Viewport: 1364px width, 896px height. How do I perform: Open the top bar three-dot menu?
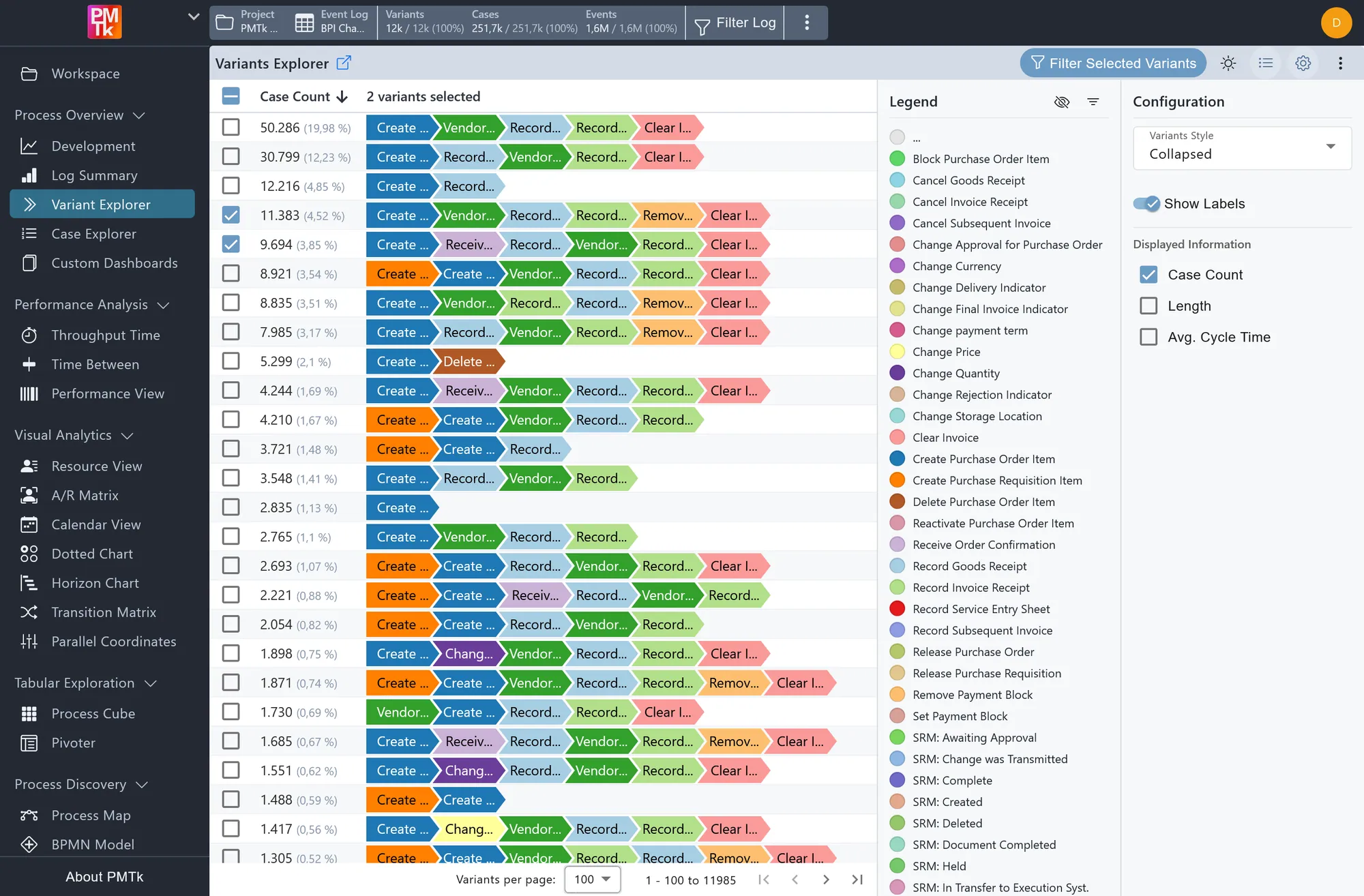click(807, 23)
